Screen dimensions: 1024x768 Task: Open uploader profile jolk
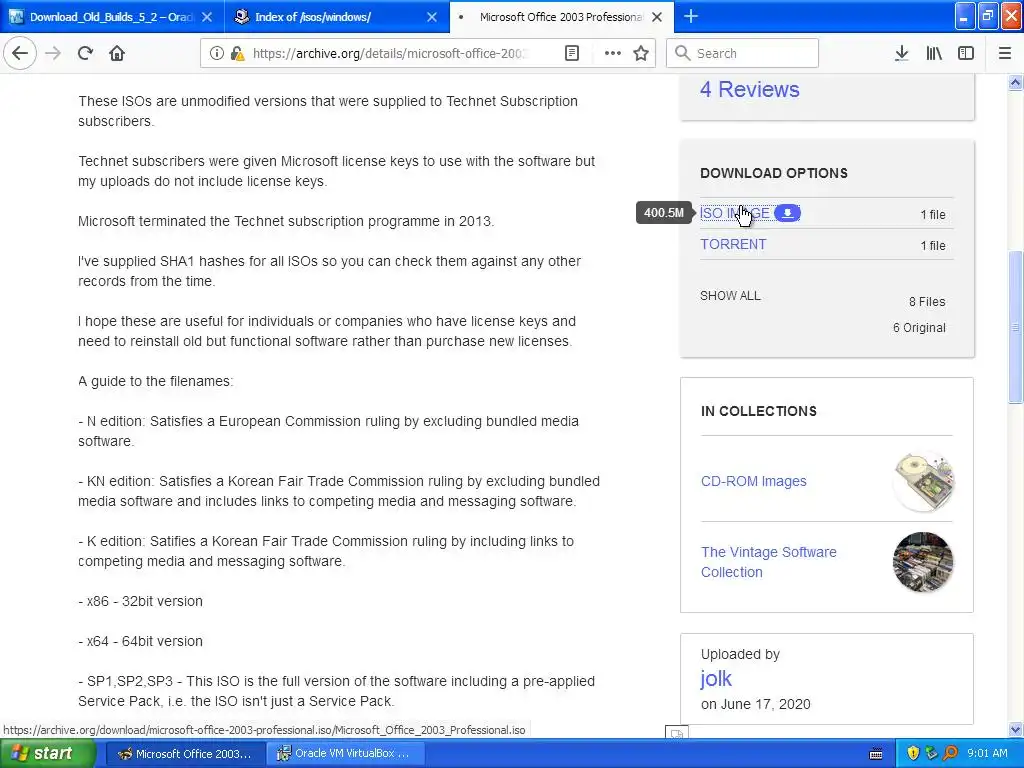716,679
